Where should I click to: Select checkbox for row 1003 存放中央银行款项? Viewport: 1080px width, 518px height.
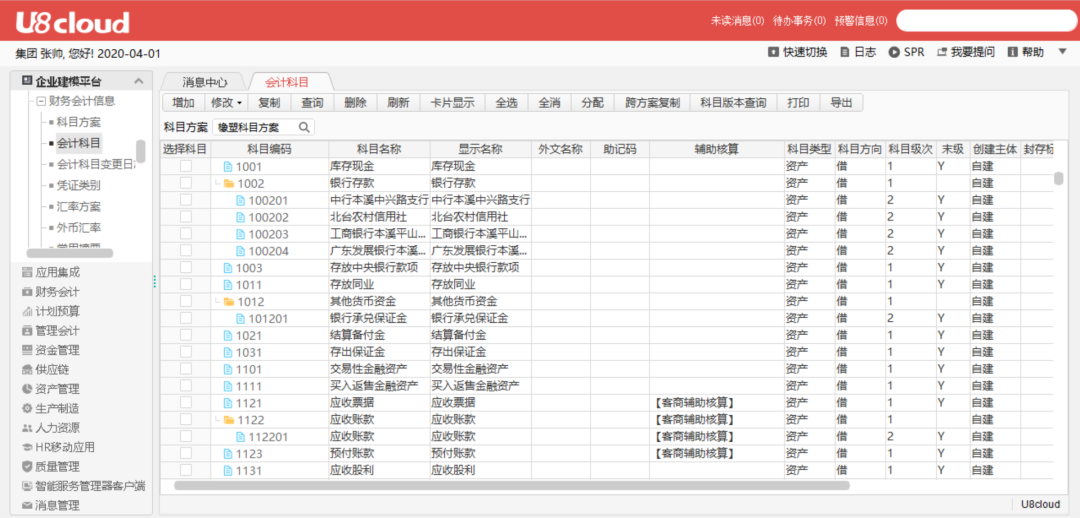185,268
